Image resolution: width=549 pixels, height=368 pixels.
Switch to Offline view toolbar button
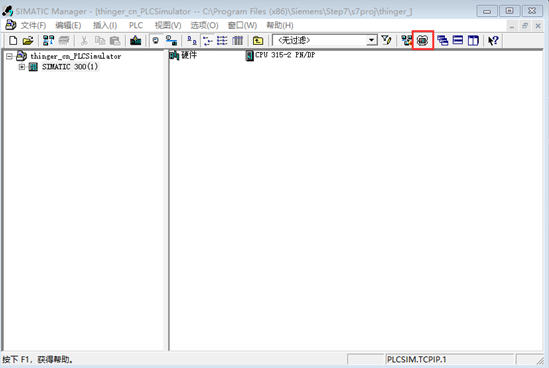tap(156, 41)
